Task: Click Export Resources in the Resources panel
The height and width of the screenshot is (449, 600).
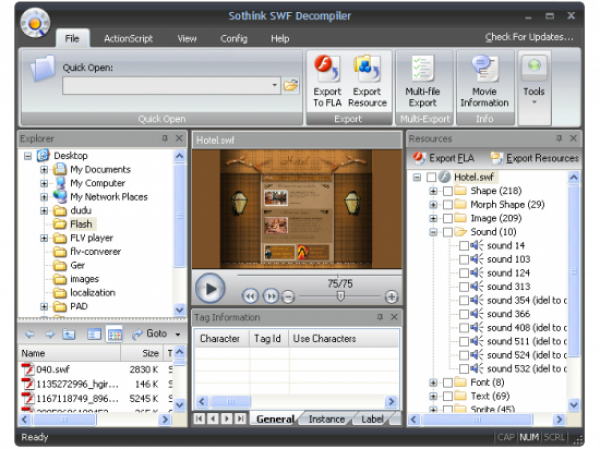Action: (534, 158)
